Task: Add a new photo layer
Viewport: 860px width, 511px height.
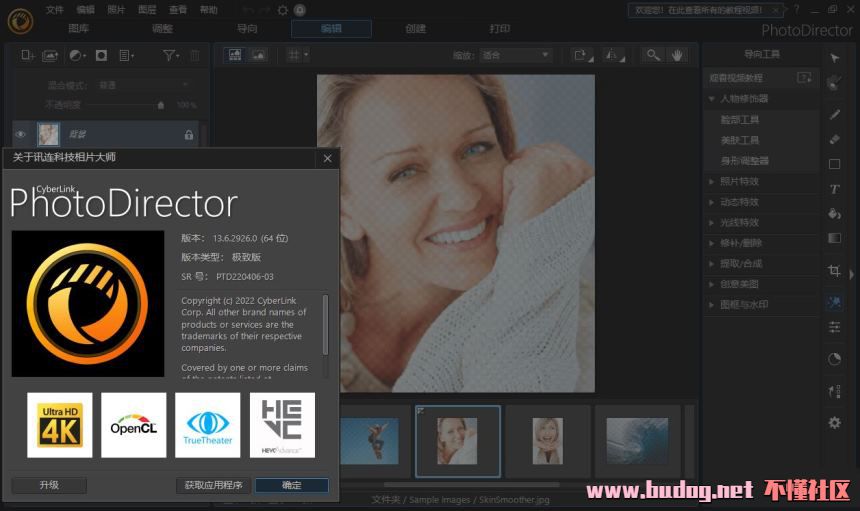Action: [50, 55]
